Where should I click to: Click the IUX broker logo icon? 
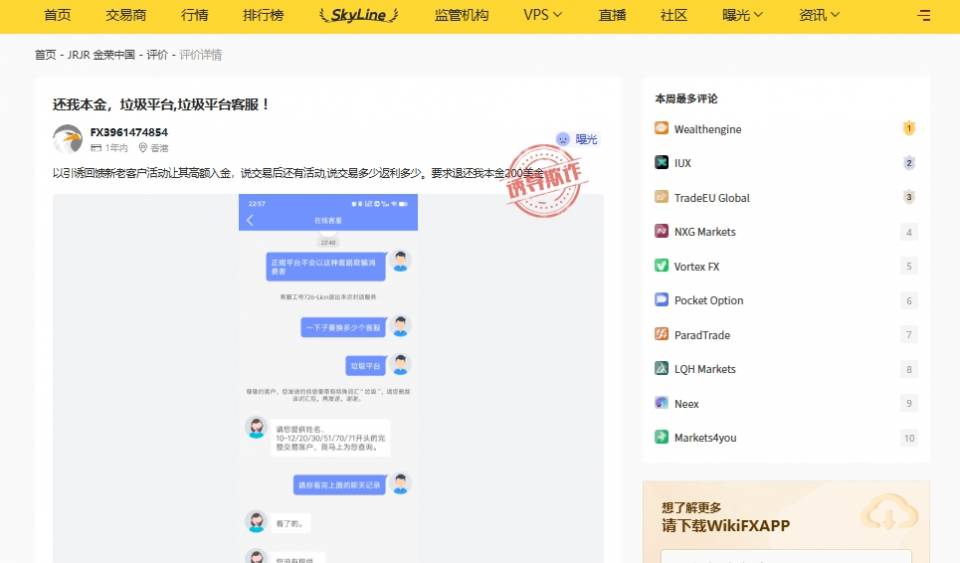tap(661, 162)
